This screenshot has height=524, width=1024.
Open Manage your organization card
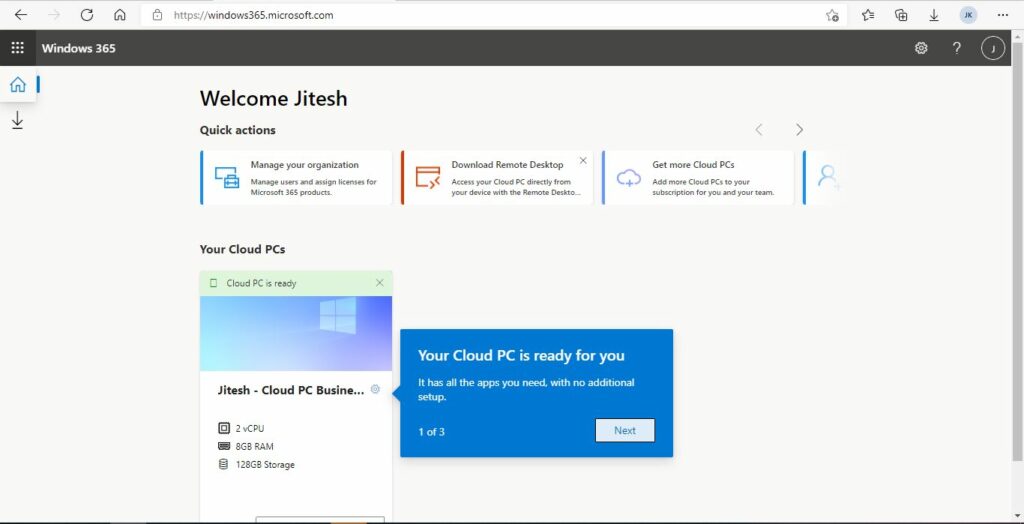[x=296, y=178]
